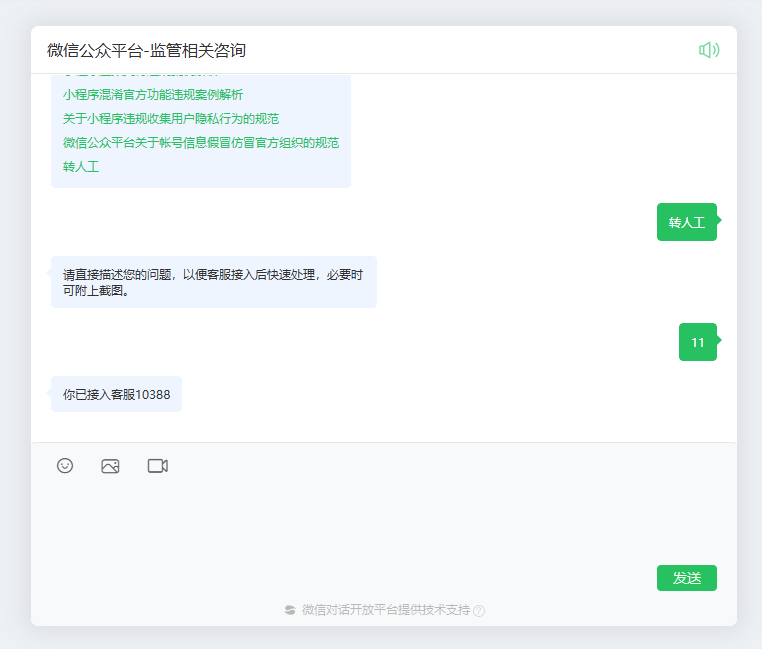The width and height of the screenshot is (762, 649).
Task: Select the sent message bubble 11
Action: (698, 342)
